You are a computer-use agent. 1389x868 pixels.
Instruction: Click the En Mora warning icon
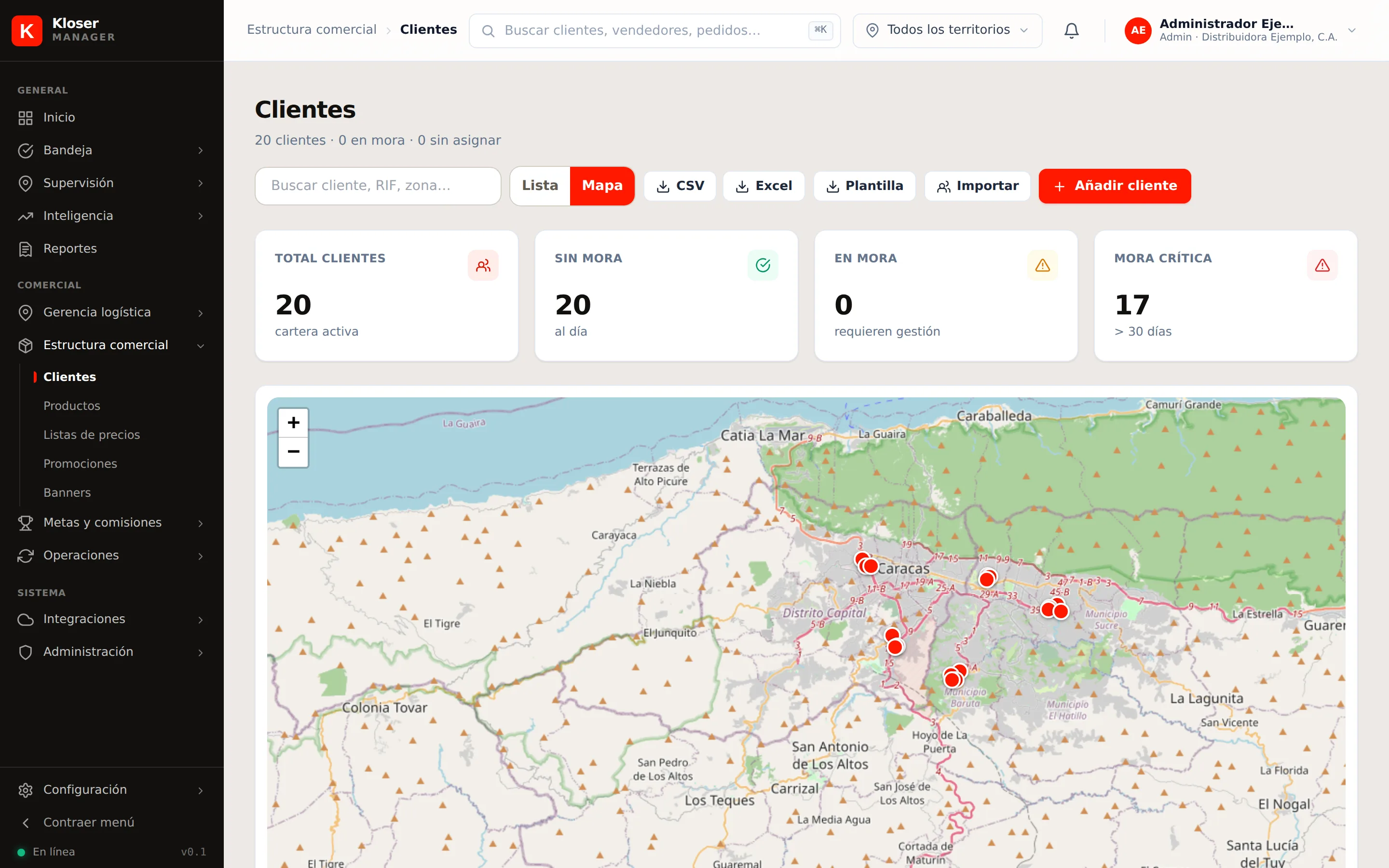point(1042,265)
